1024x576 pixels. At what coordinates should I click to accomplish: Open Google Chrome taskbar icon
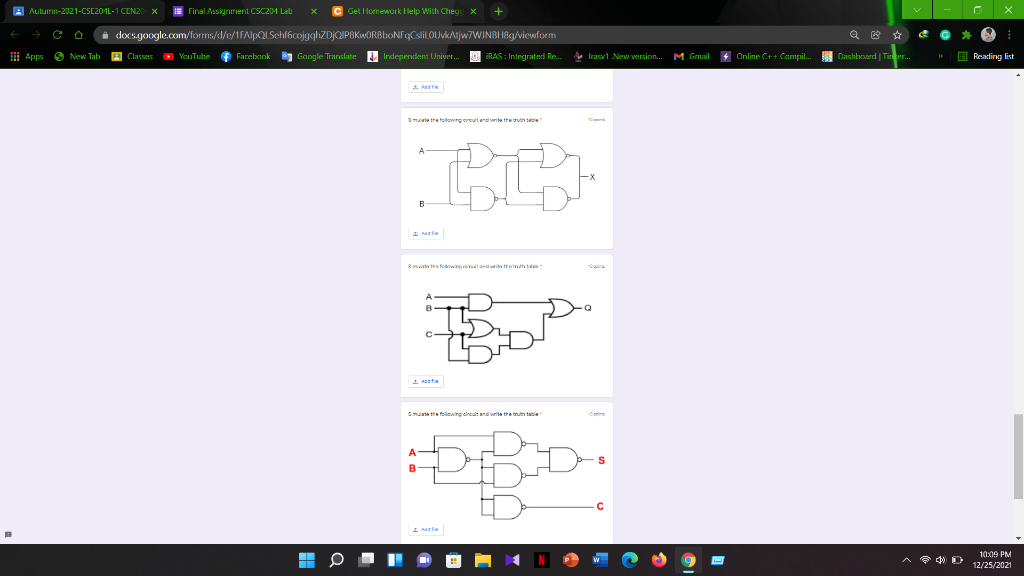pyautogui.click(x=688, y=560)
